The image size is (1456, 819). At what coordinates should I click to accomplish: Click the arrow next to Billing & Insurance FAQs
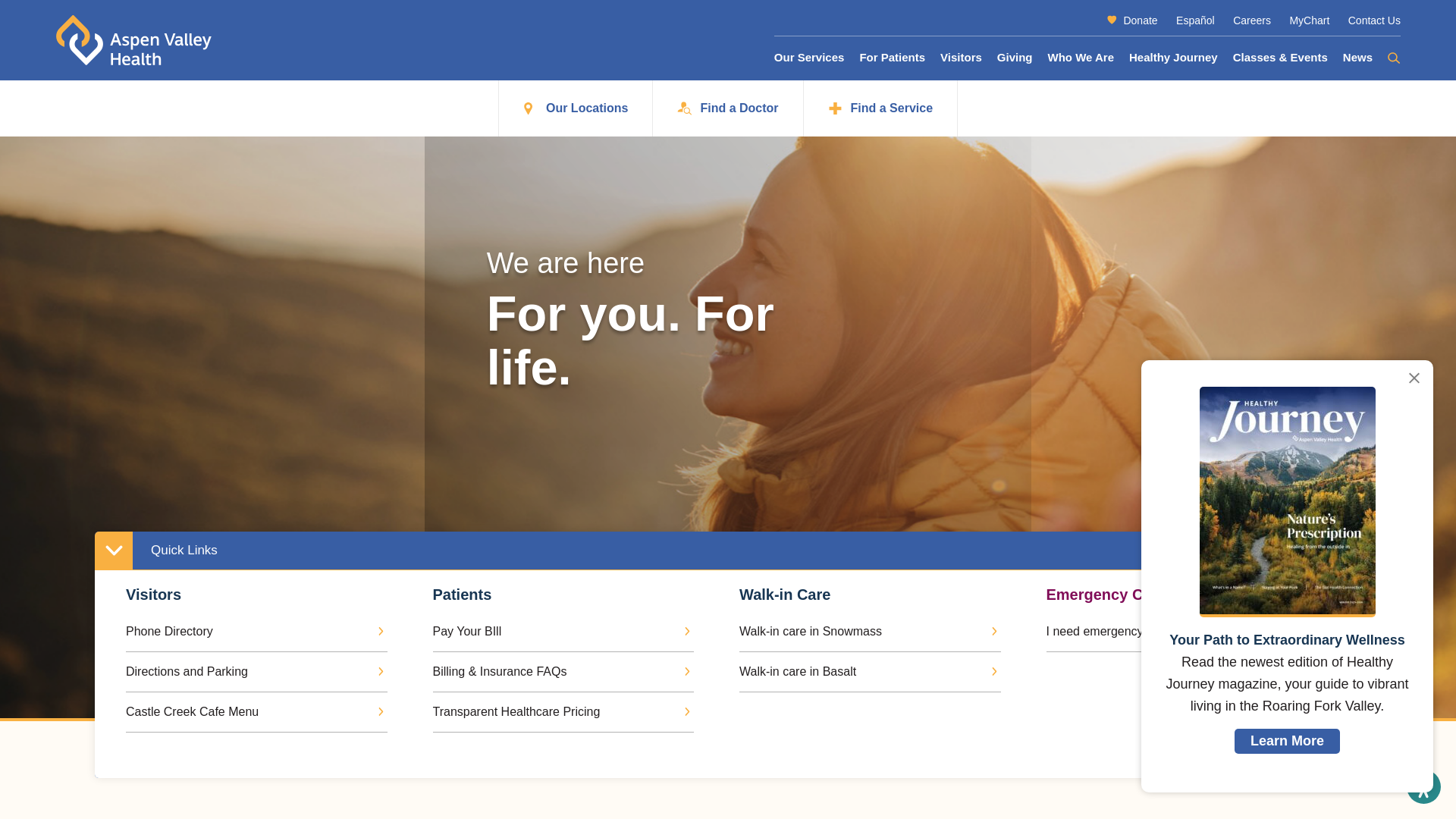(x=687, y=672)
